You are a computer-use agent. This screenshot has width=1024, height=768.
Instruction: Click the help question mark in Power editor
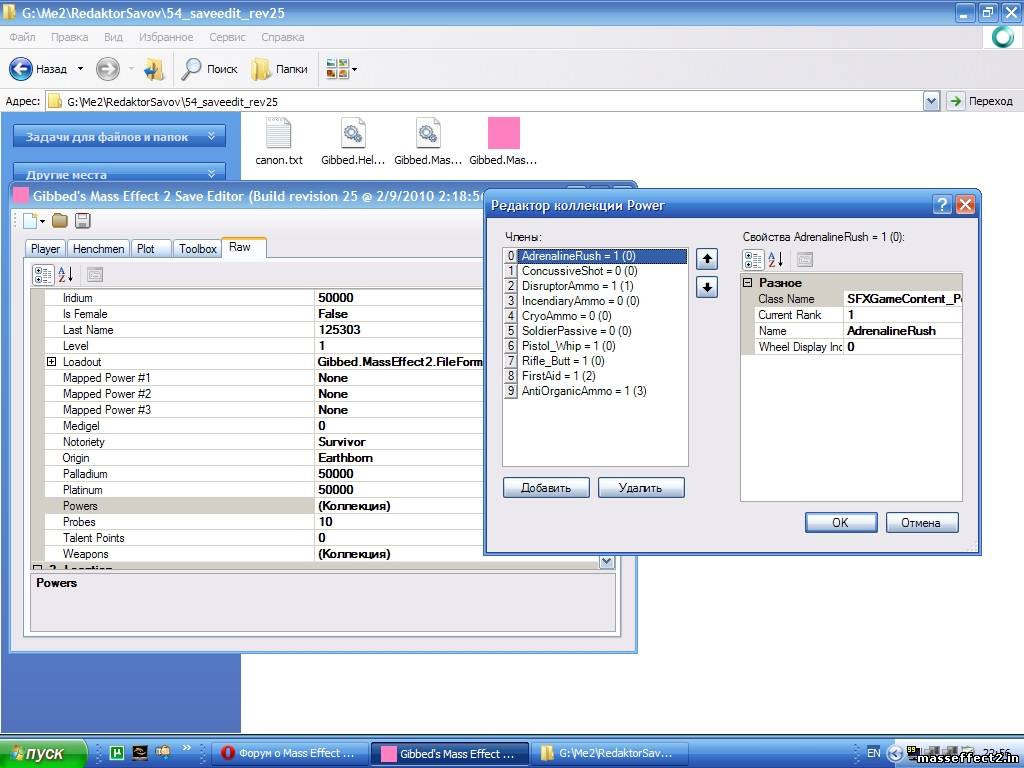pyautogui.click(x=942, y=205)
